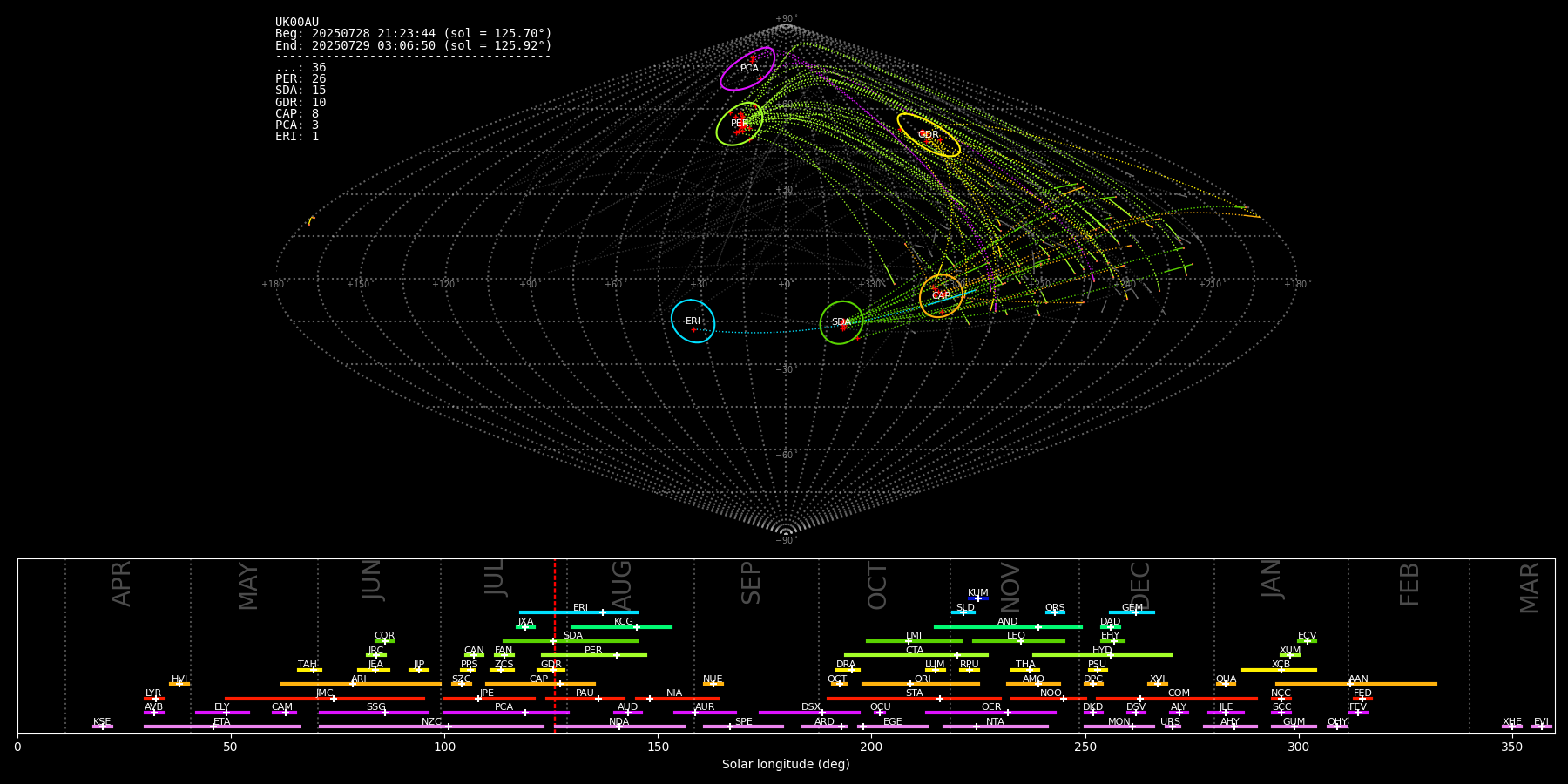Click the PER radiant ellipse on the sky map

coord(740,124)
